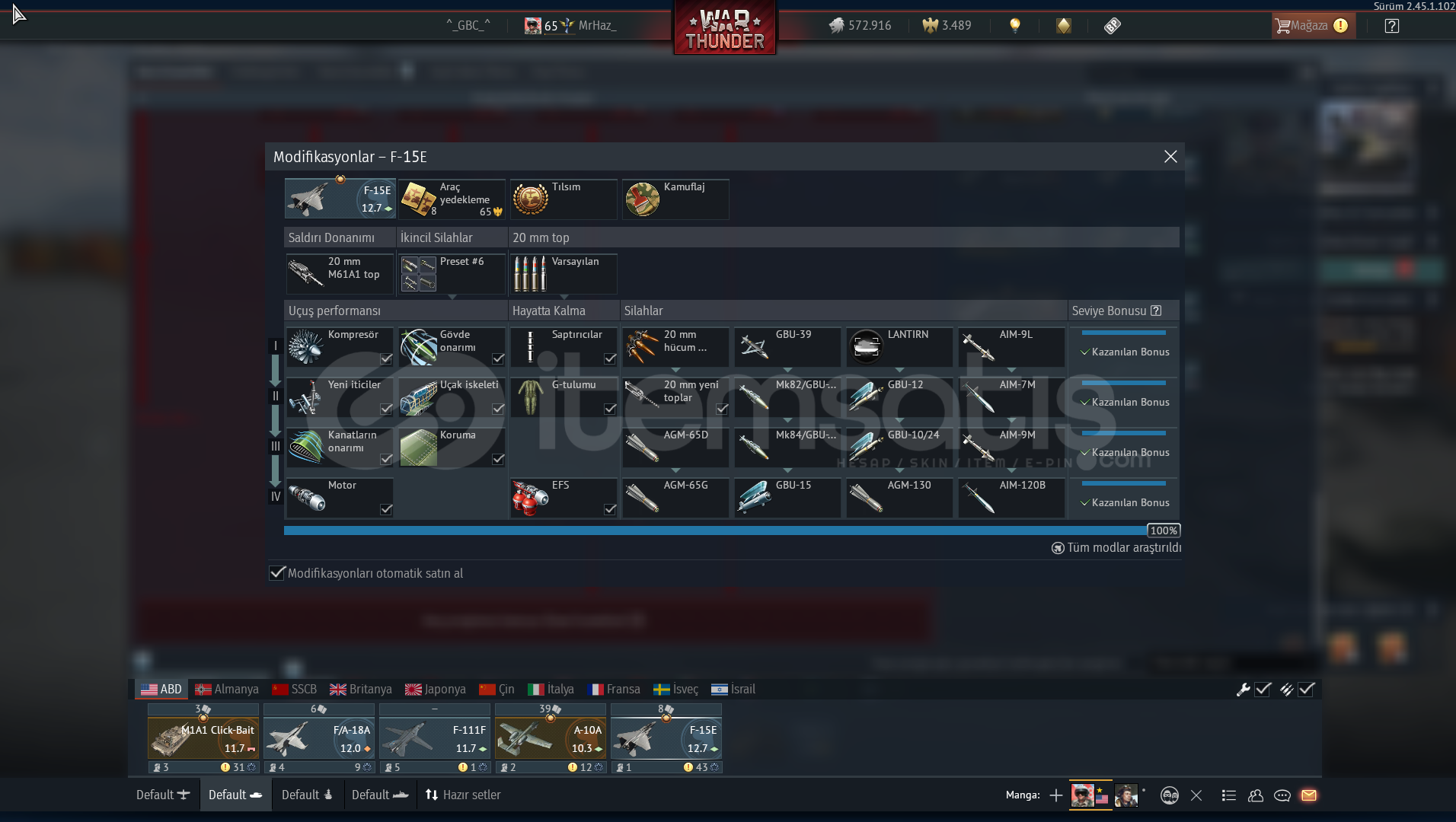Switch to the Japonya nation tab

point(436,689)
